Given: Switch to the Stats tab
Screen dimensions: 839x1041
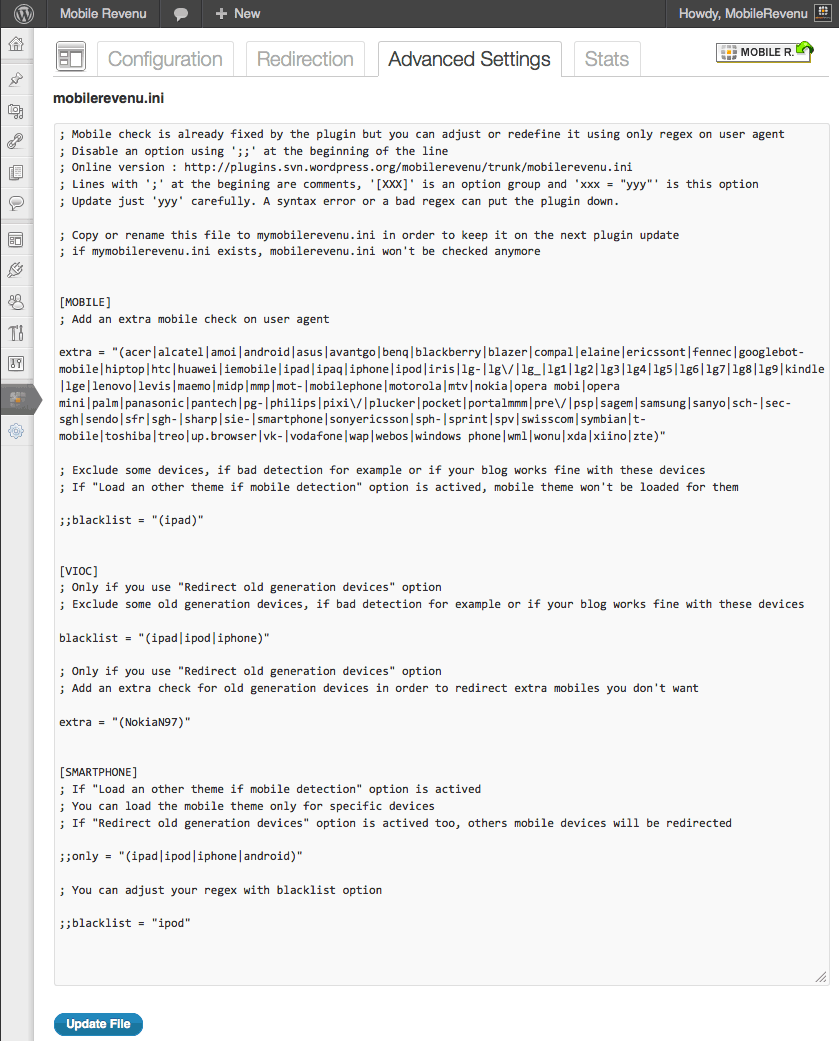Looking at the screenshot, I should [607, 59].
